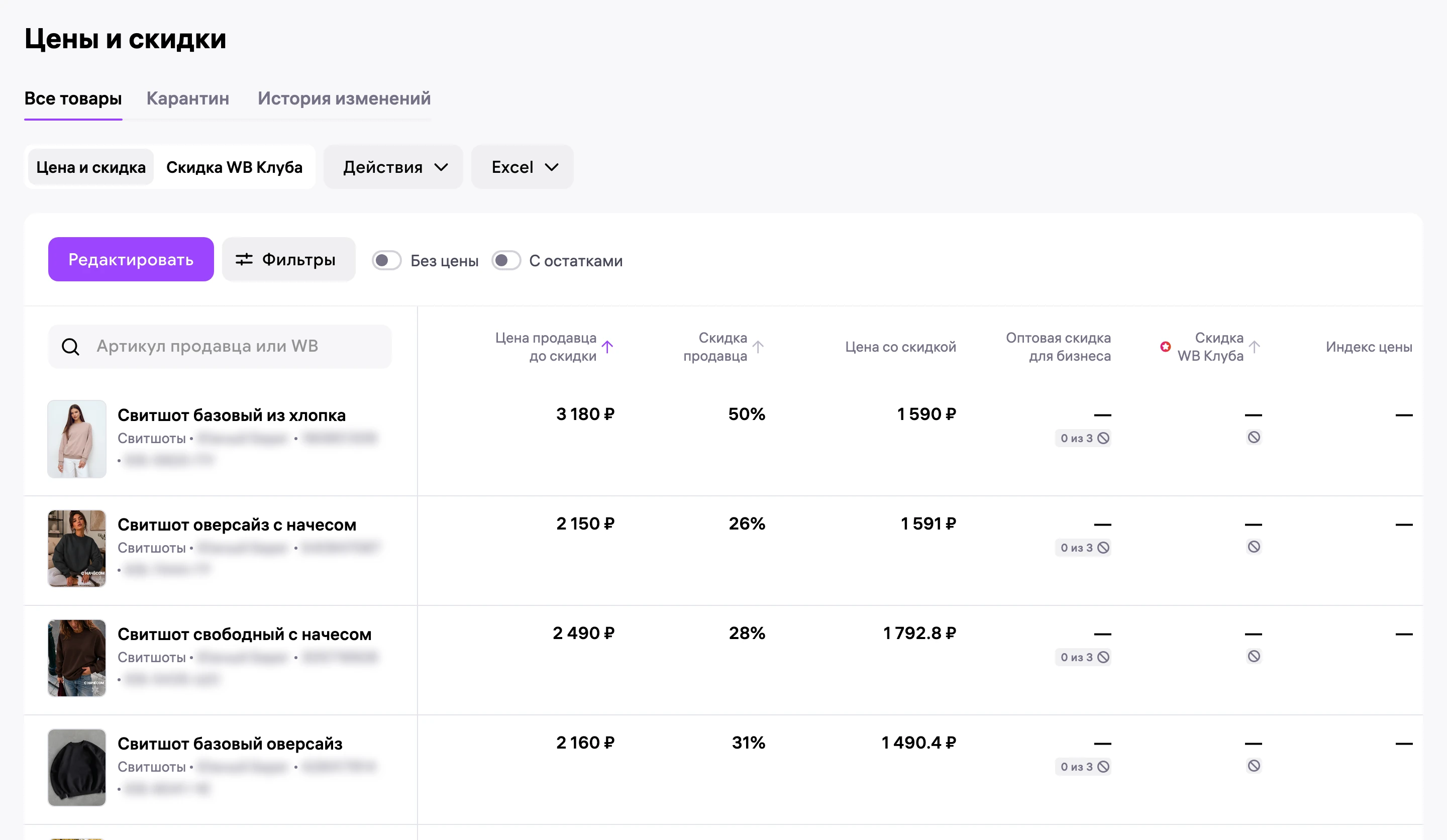
Task: Click WB Club blocked icon for Свитшот базовый оверсайз
Action: tap(1254, 766)
